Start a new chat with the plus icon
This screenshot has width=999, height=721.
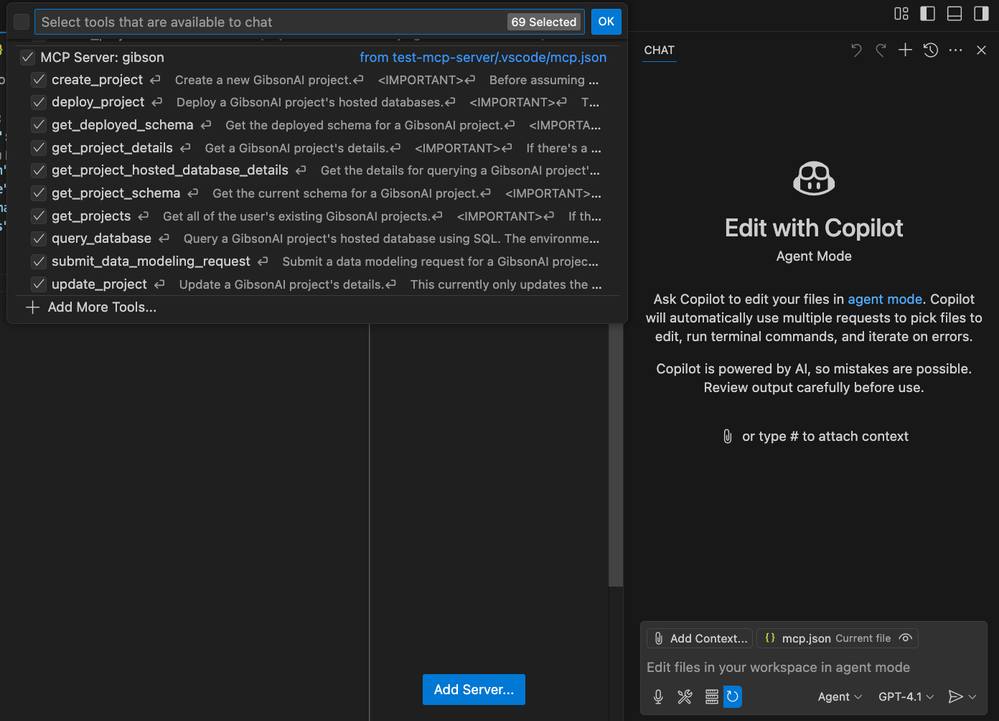905,50
